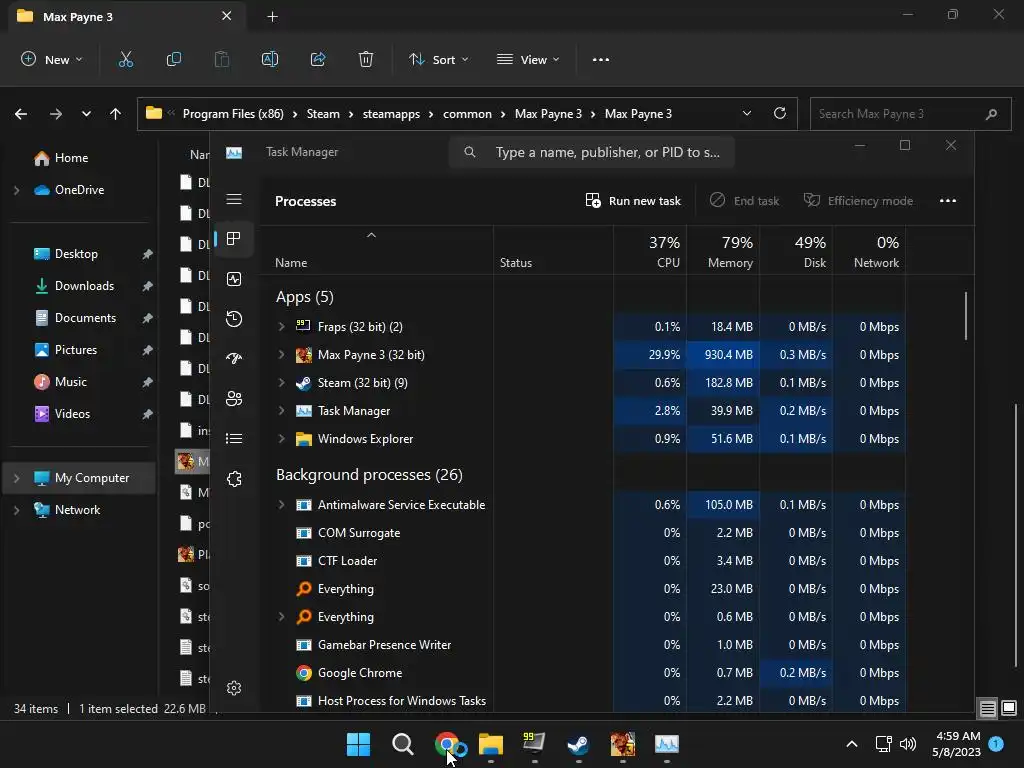Open the View menu

point(528,59)
